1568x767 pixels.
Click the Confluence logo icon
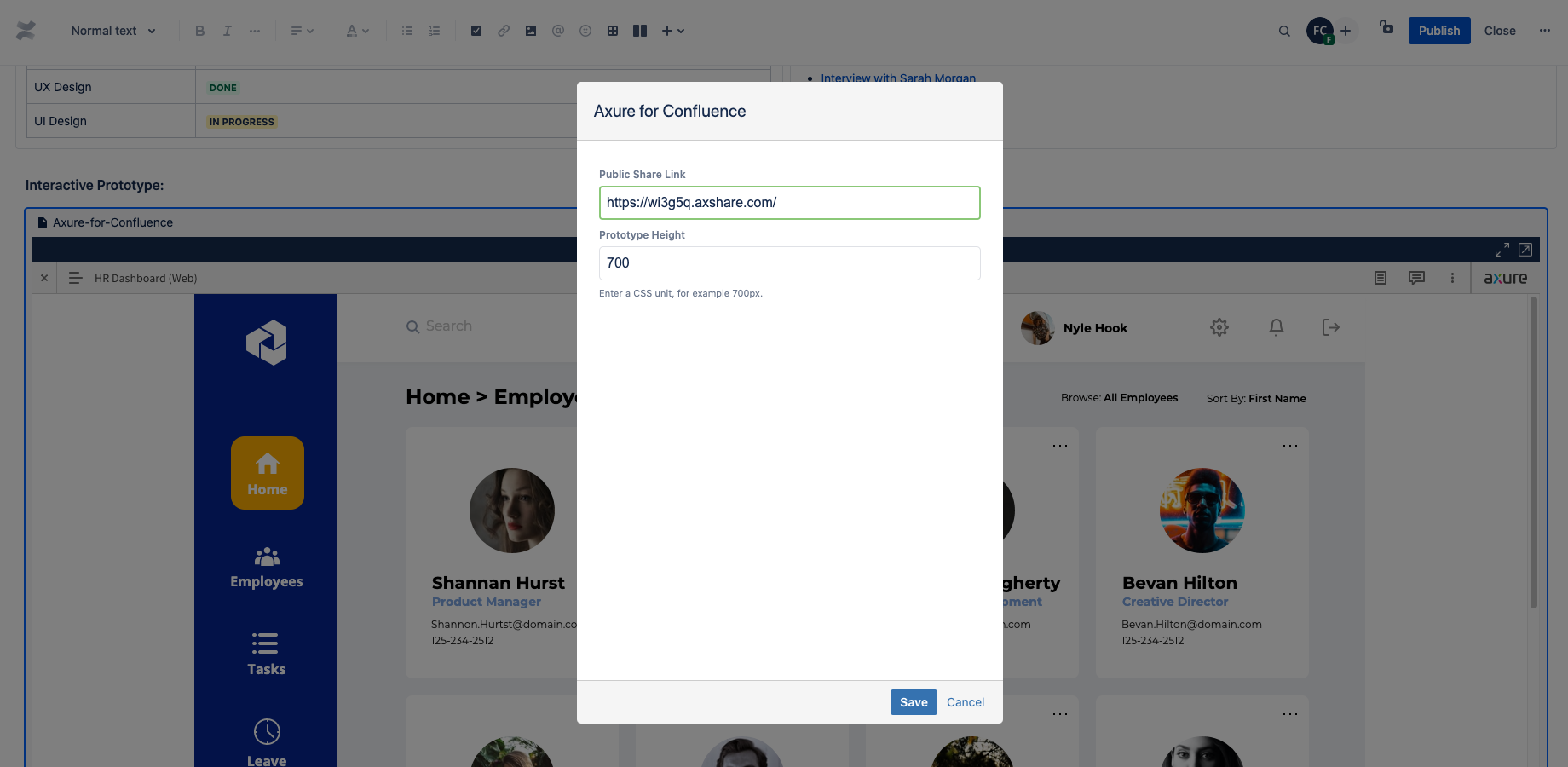click(26, 31)
